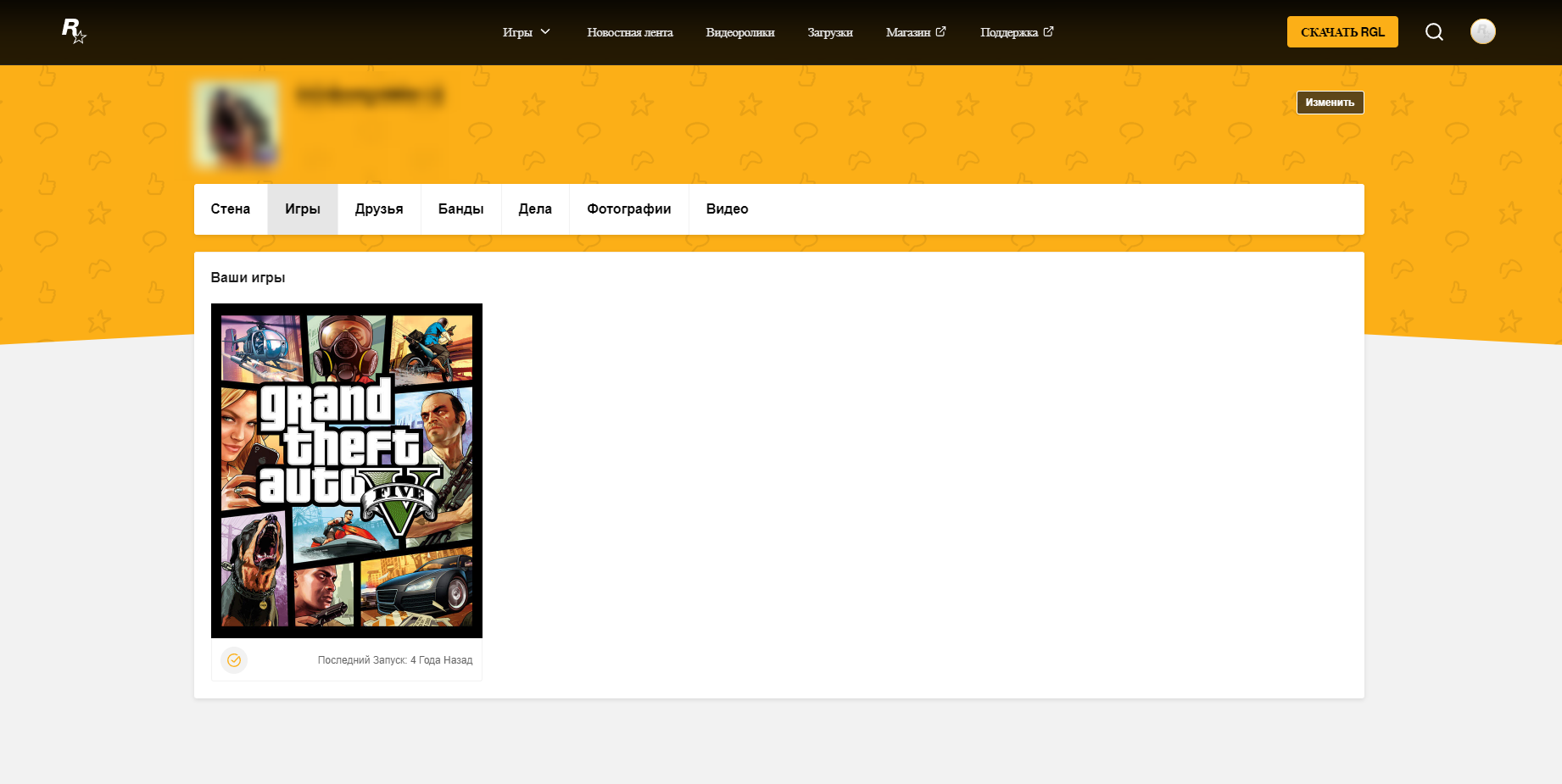Click the external link icon beside Магазин
1562x784 pixels.
point(940,31)
